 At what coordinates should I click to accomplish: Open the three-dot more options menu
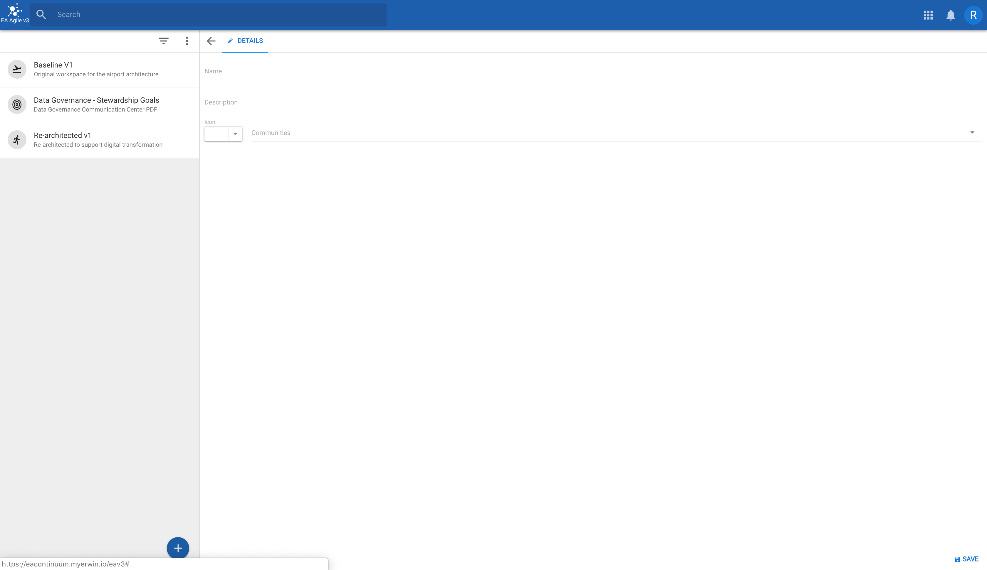(x=186, y=41)
